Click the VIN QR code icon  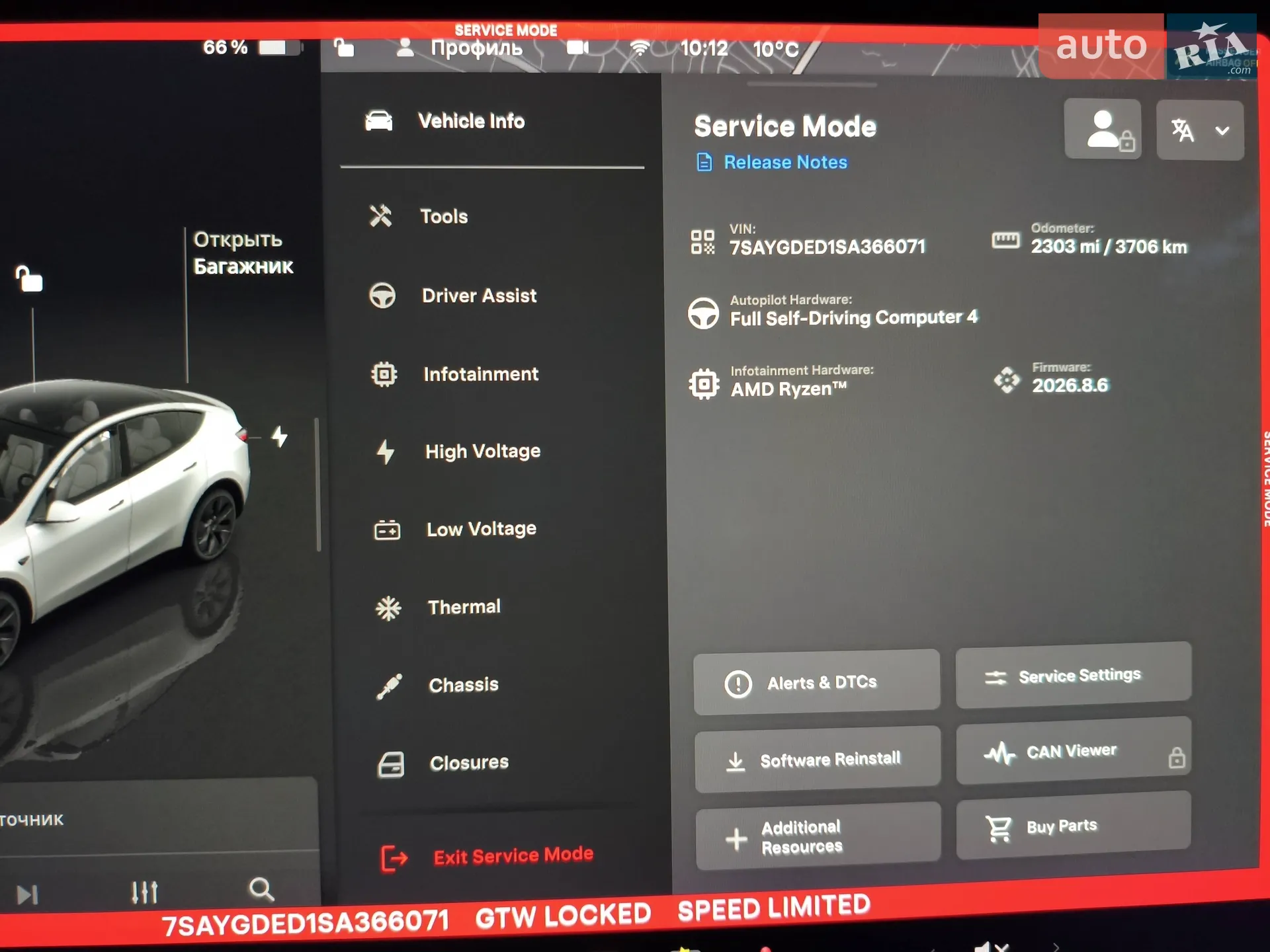[702, 242]
